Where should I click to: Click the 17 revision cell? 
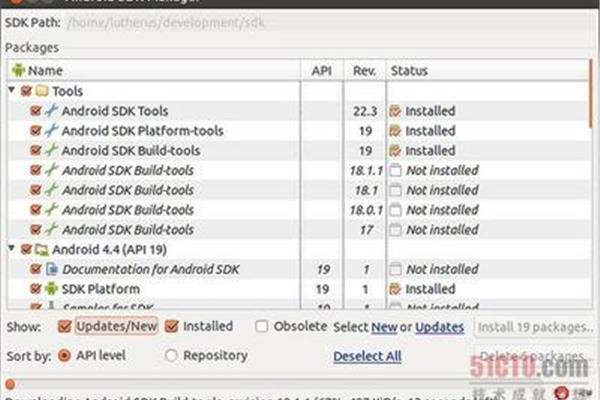[366, 230]
